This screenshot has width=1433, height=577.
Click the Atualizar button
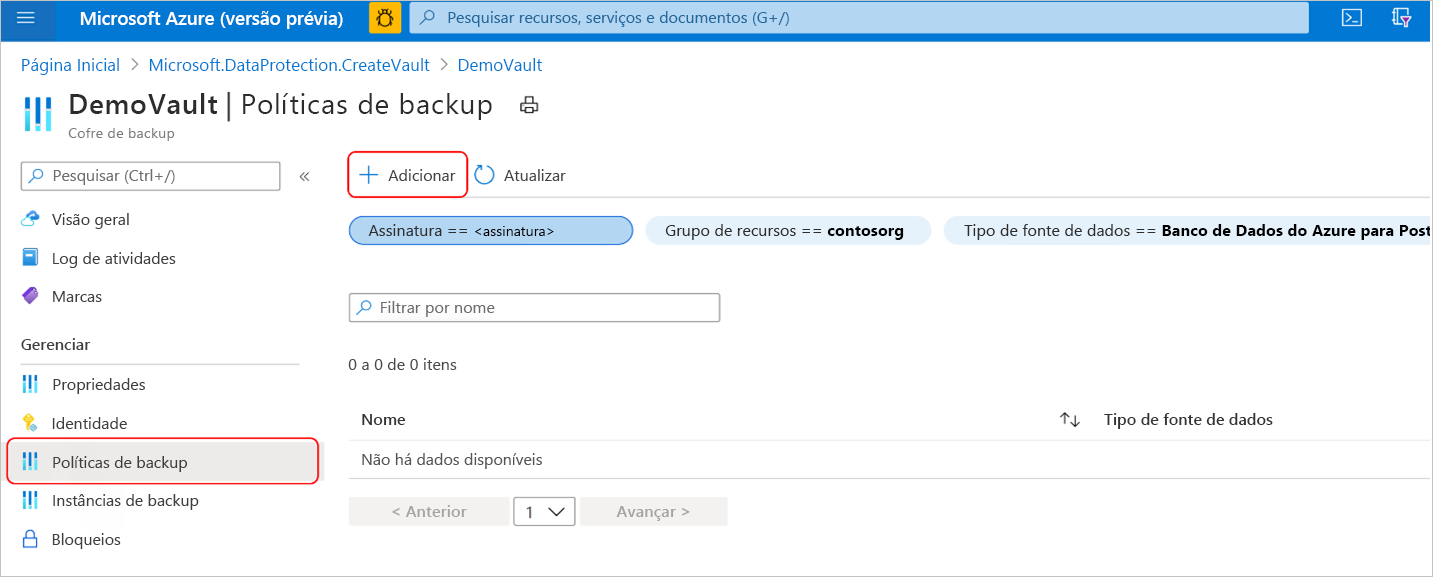pyautogui.click(x=520, y=175)
